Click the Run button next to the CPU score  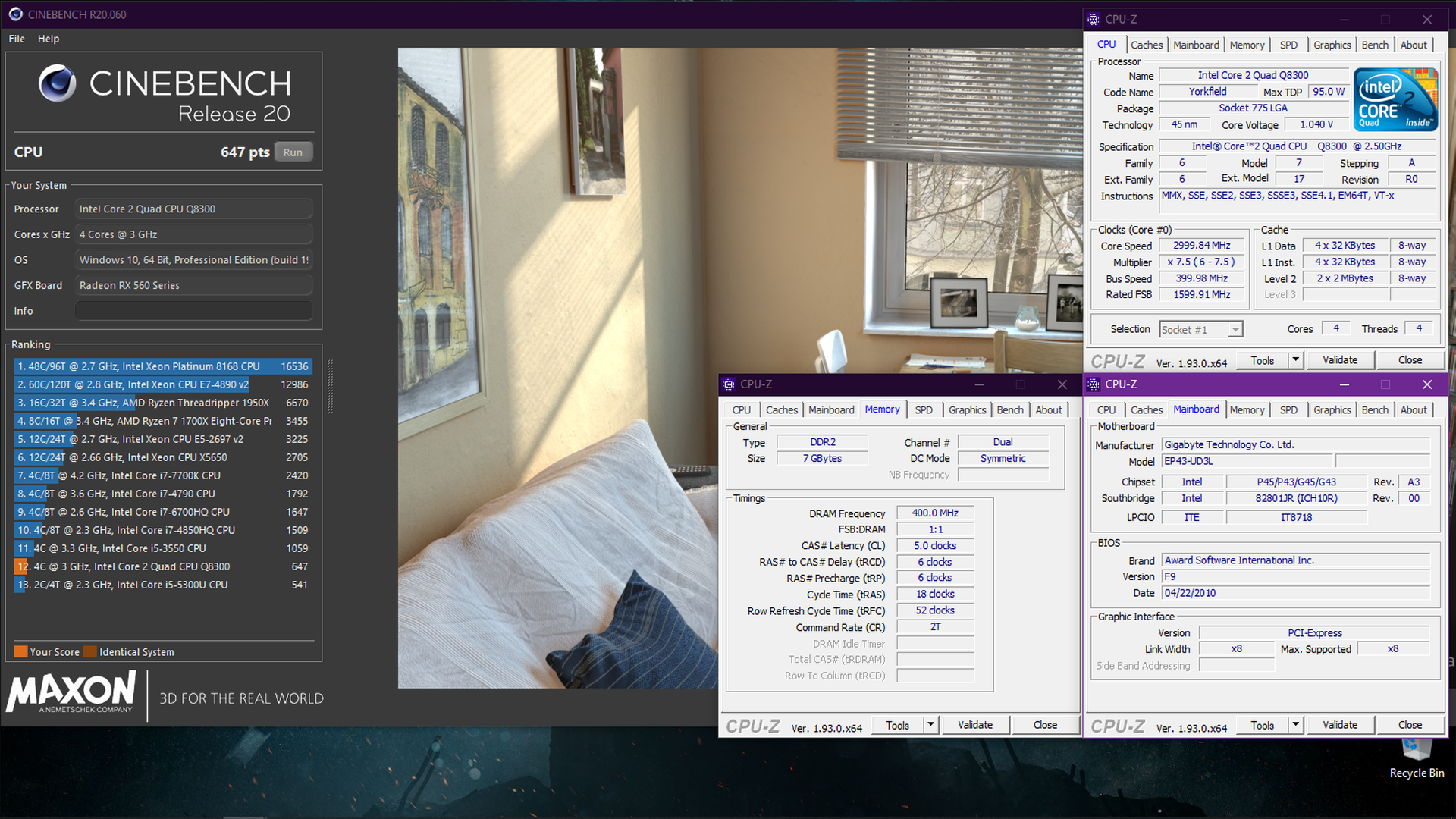[x=293, y=152]
